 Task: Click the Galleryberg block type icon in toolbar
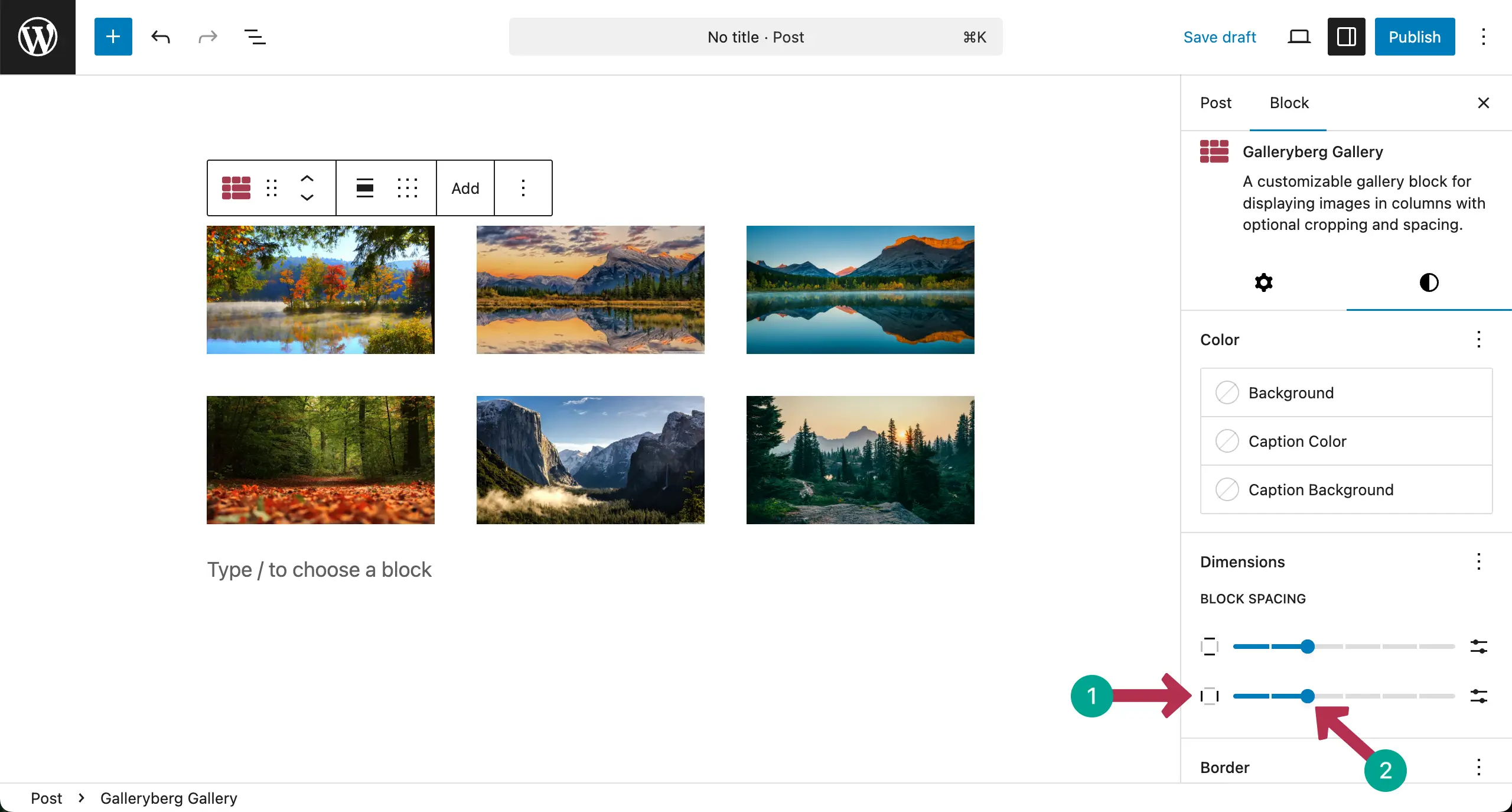pyautogui.click(x=236, y=188)
